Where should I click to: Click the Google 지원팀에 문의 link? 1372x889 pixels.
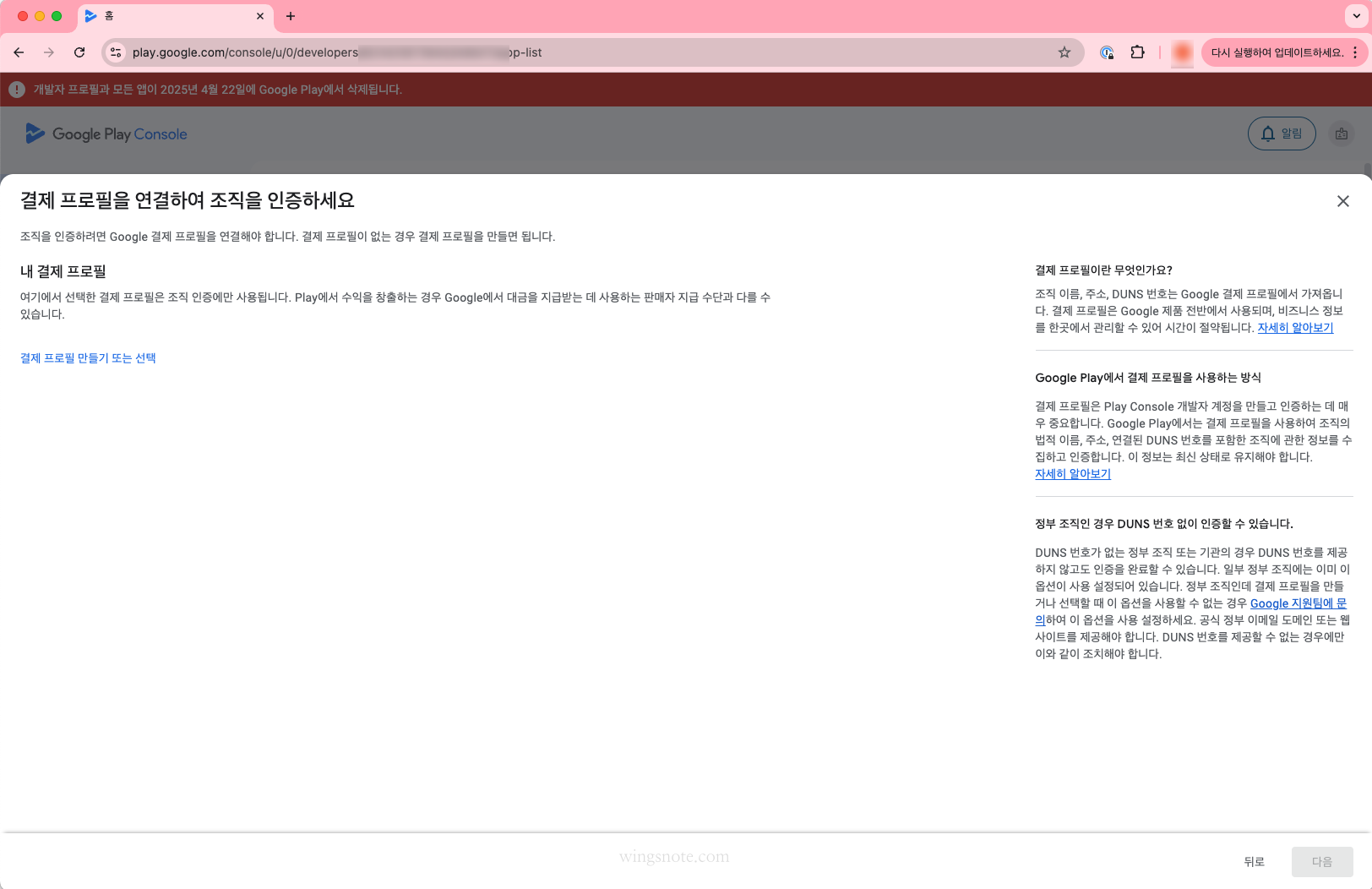tap(1298, 603)
